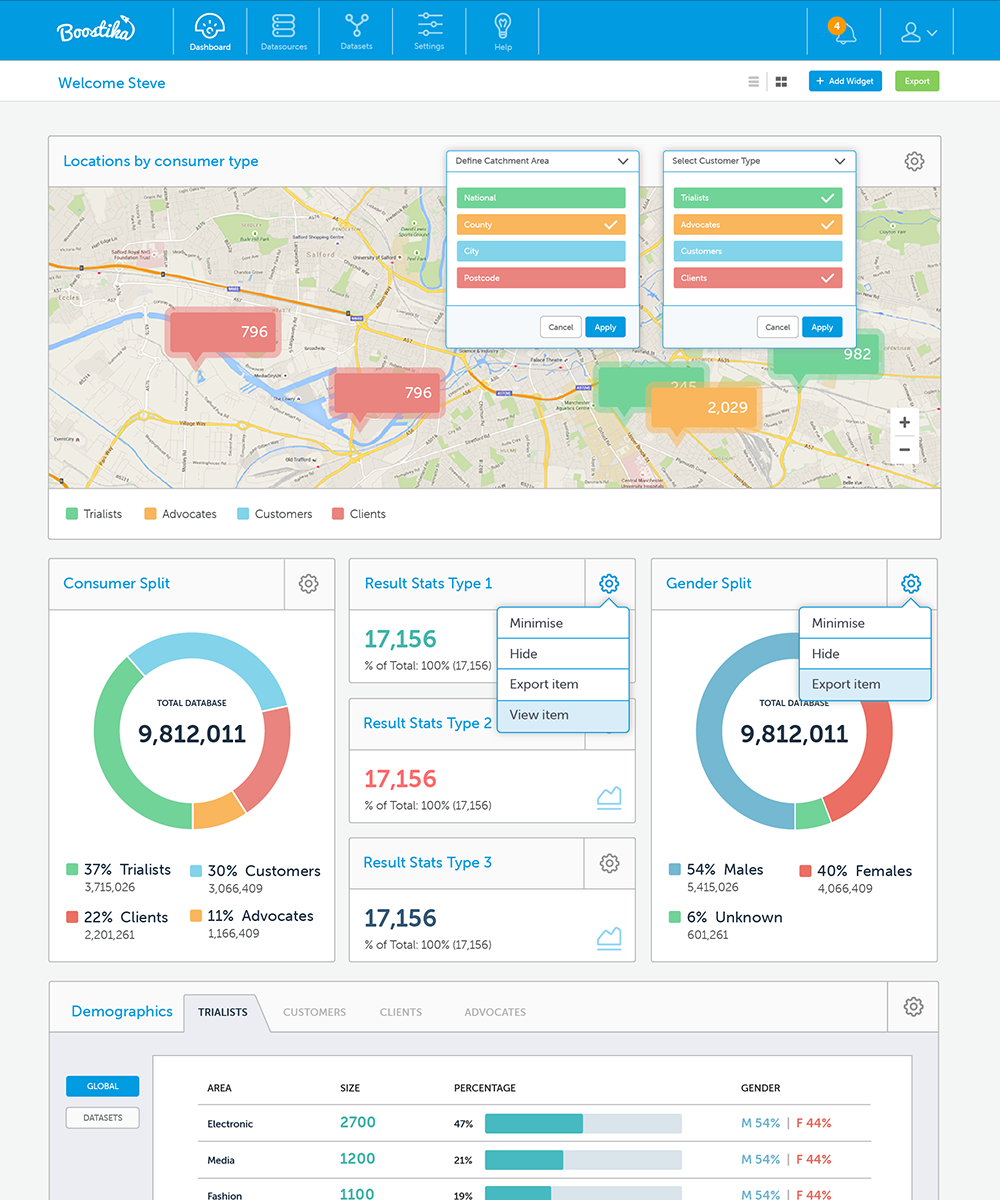Viewport: 1000px width, 1200px height.
Task: Open Help lightbulb icon
Action: (503, 31)
